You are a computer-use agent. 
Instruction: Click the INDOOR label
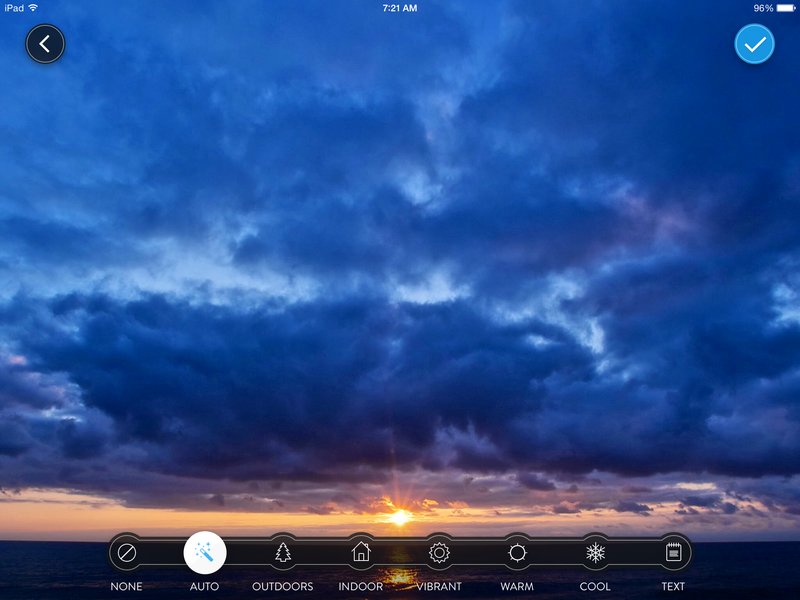click(361, 586)
